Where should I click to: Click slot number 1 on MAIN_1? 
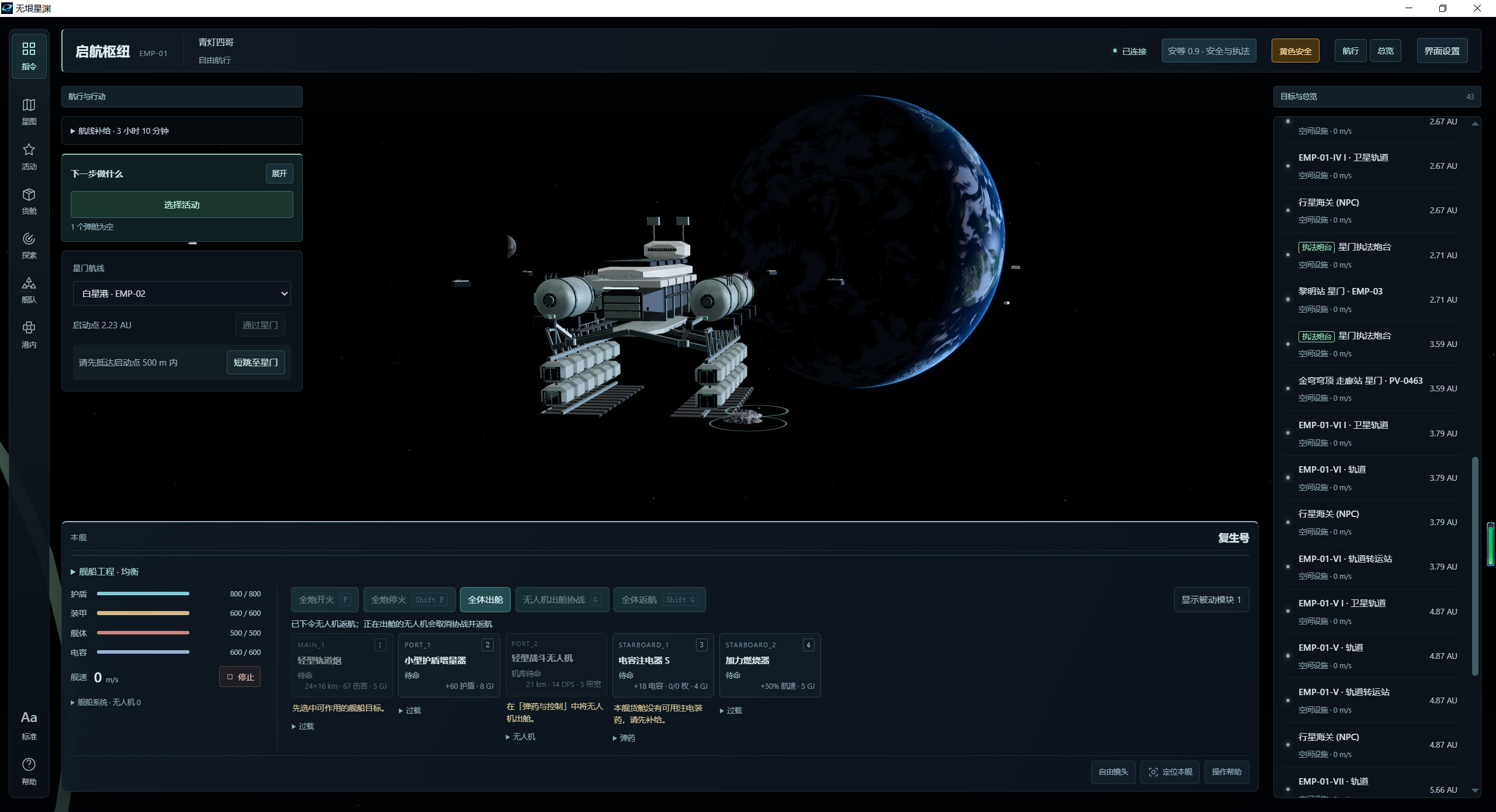coord(380,645)
